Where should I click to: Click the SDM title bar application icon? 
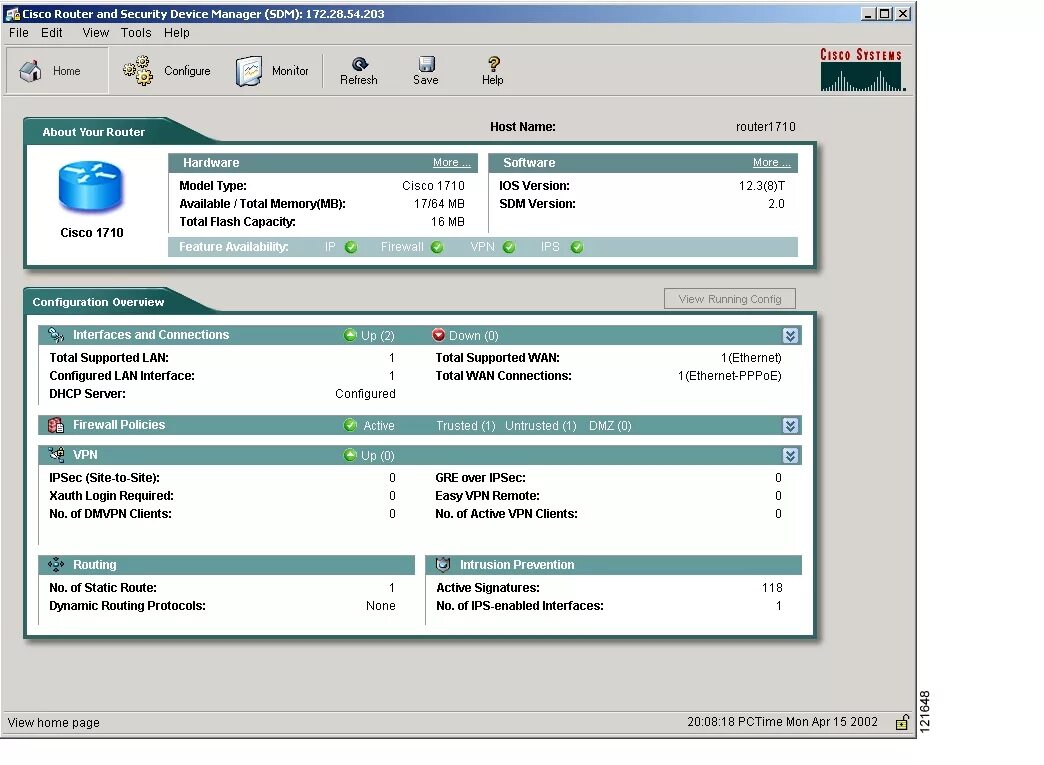(x=12, y=14)
